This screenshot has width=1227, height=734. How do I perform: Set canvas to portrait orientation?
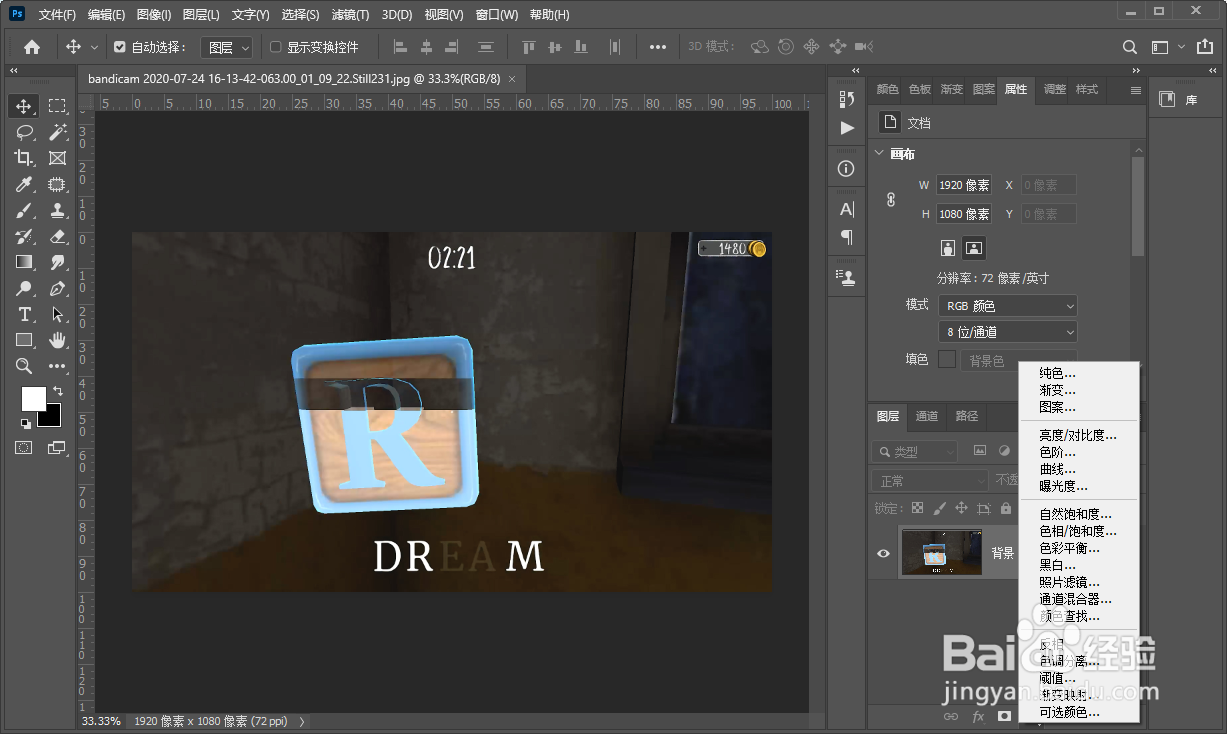pos(947,247)
